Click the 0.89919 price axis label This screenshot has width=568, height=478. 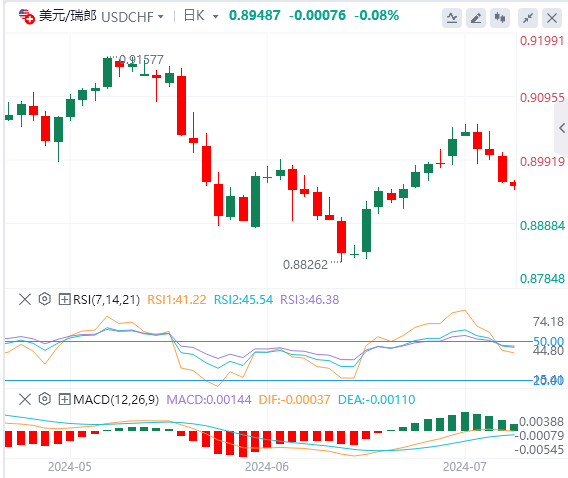coord(542,162)
